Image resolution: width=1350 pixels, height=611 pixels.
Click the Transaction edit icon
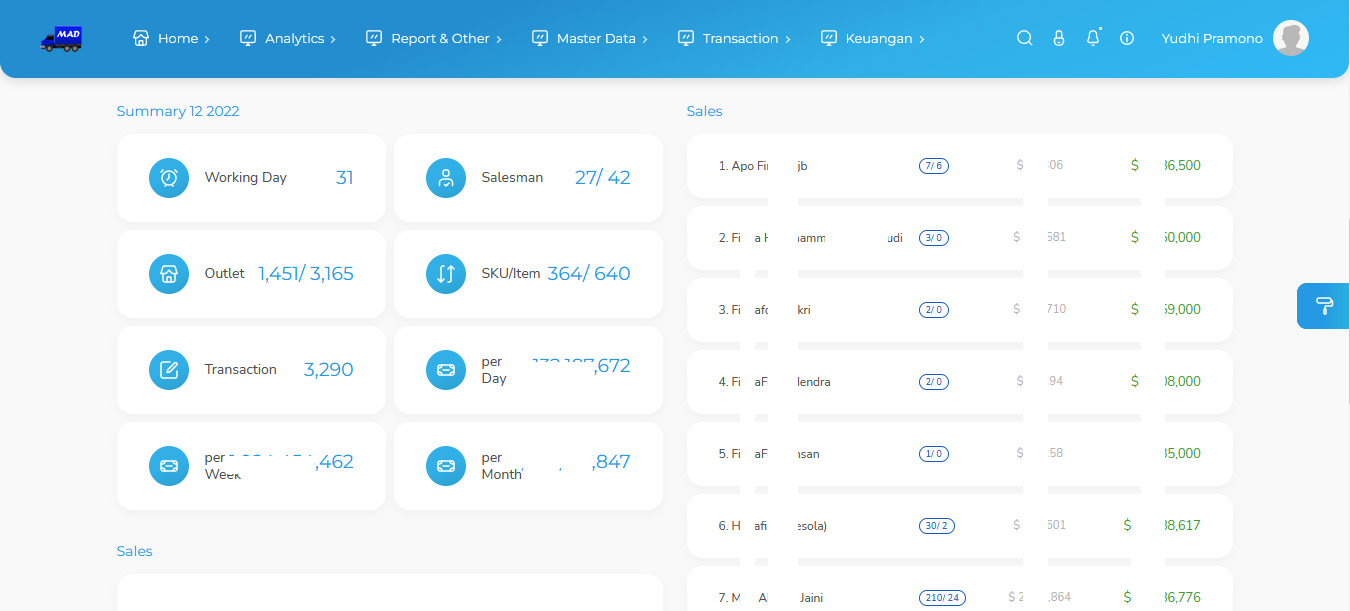pyautogui.click(x=169, y=370)
